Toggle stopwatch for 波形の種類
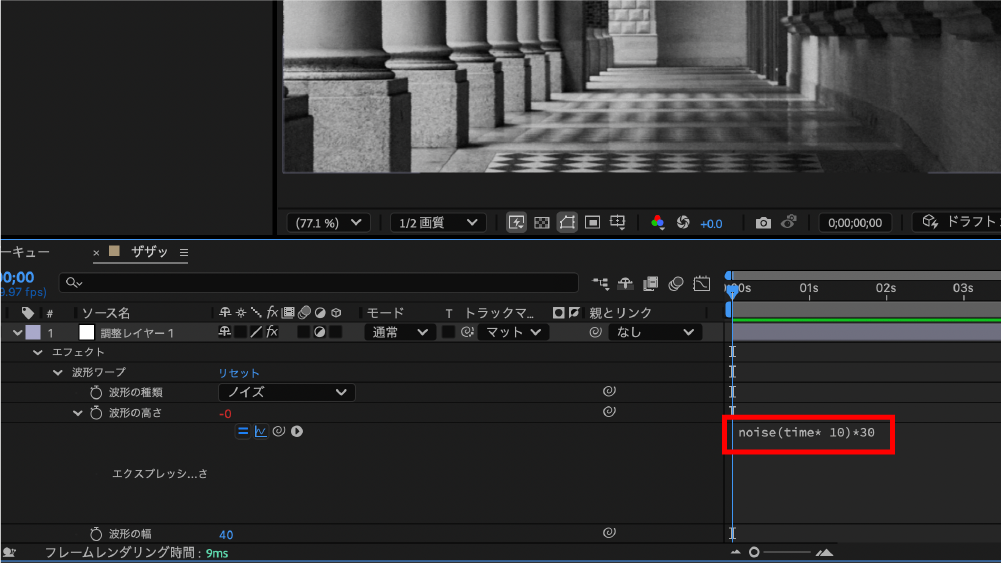Image resolution: width=1001 pixels, height=563 pixels. pyautogui.click(x=96, y=393)
